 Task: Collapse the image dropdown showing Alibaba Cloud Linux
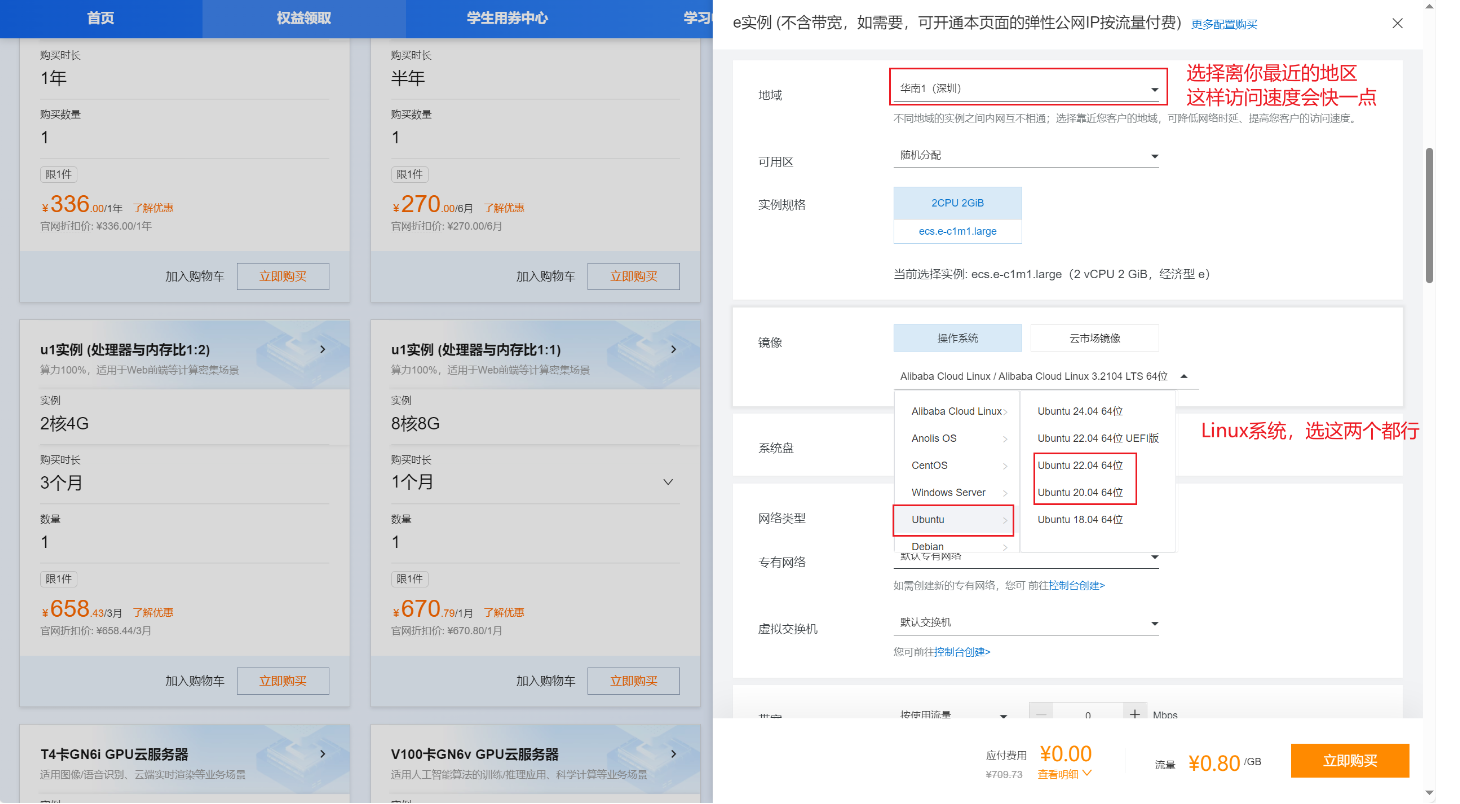point(1045,377)
